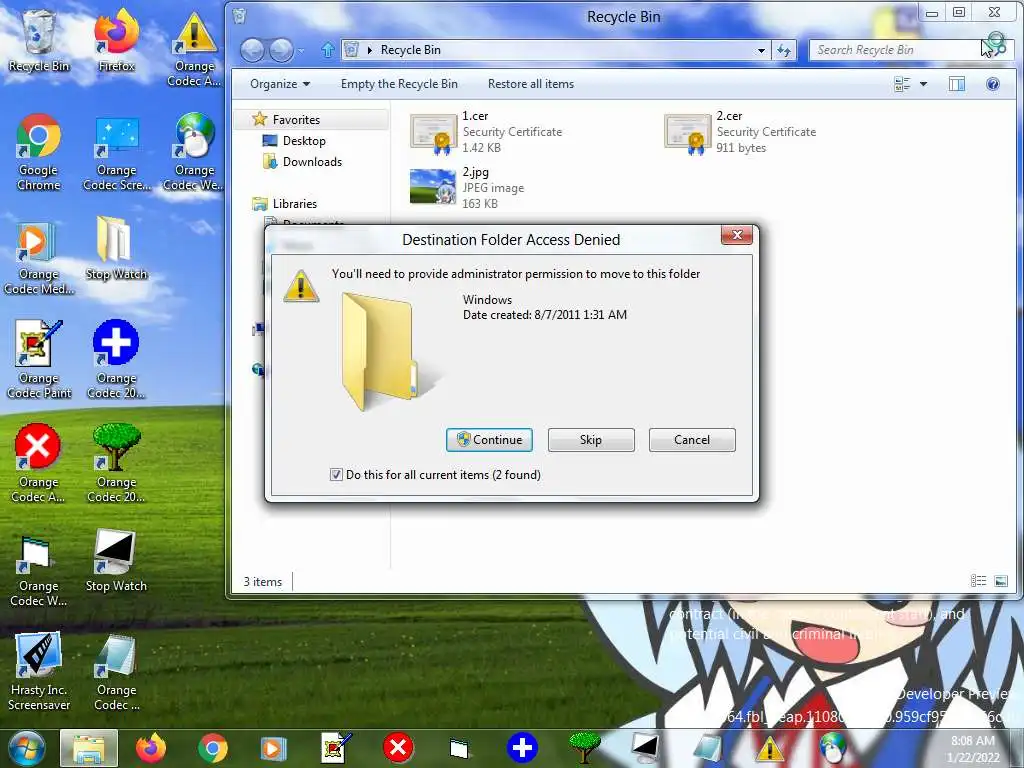This screenshot has height=768, width=1024.
Task: Toggle the preview pane button
Action: (x=957, y=84)
